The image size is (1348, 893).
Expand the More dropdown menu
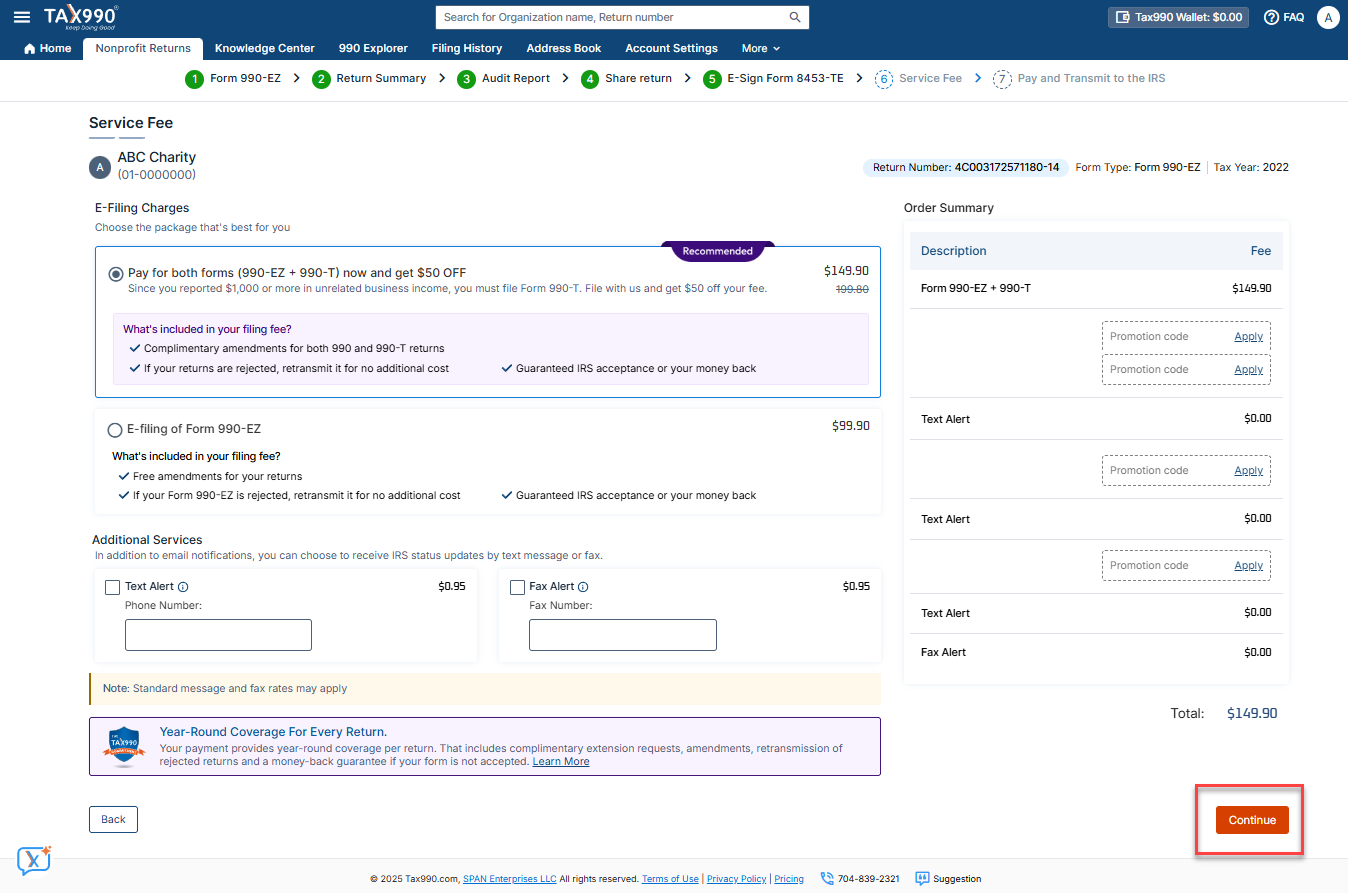(760, 48)
